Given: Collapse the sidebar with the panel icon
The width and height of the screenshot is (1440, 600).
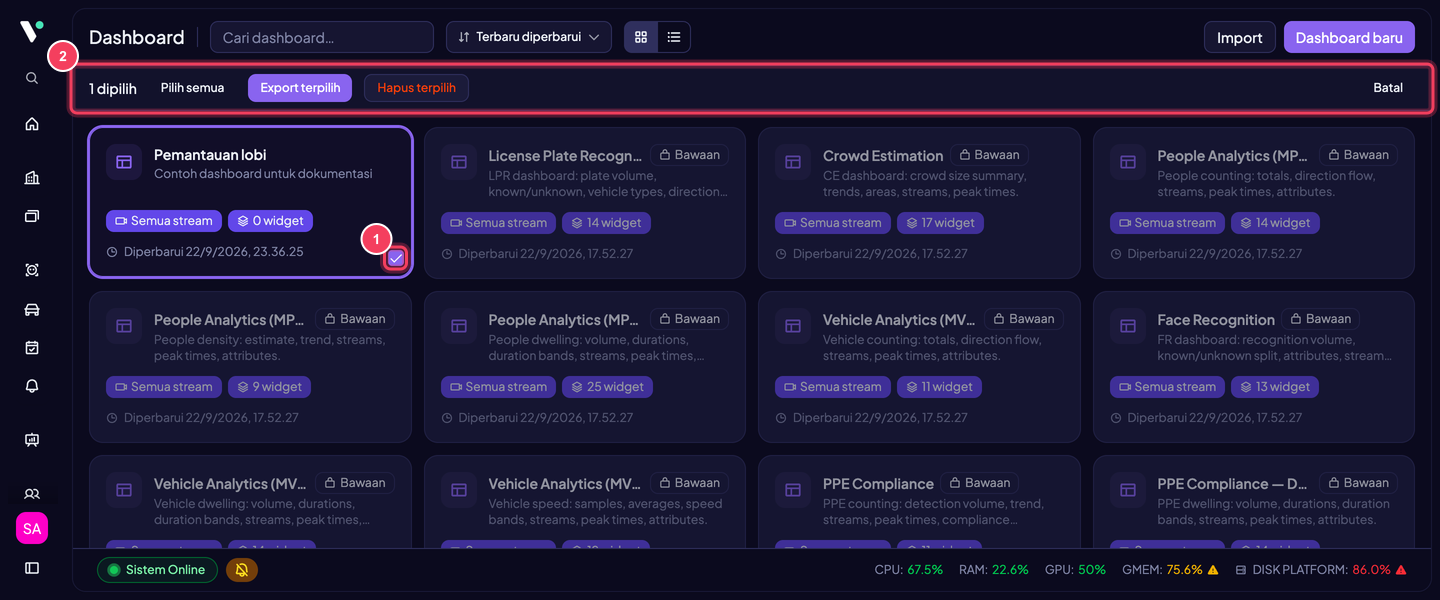Looking at the screenshot, I should point(32,568).
